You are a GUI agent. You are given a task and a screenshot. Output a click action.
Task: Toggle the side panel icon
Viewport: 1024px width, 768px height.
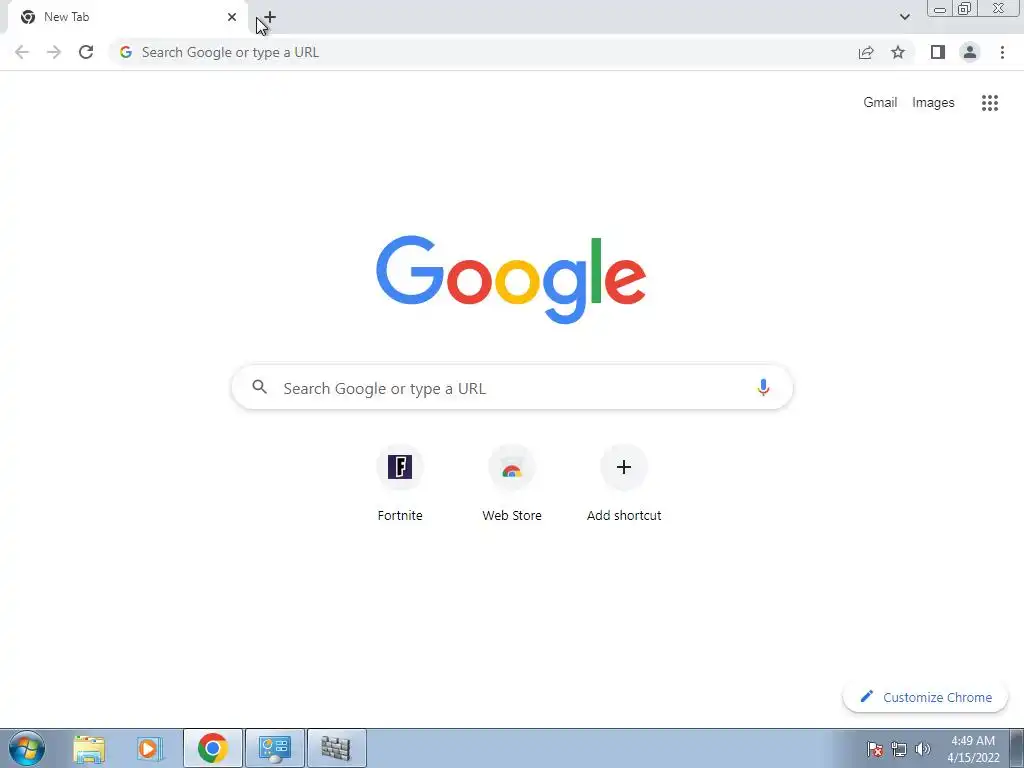pos(938,52)
